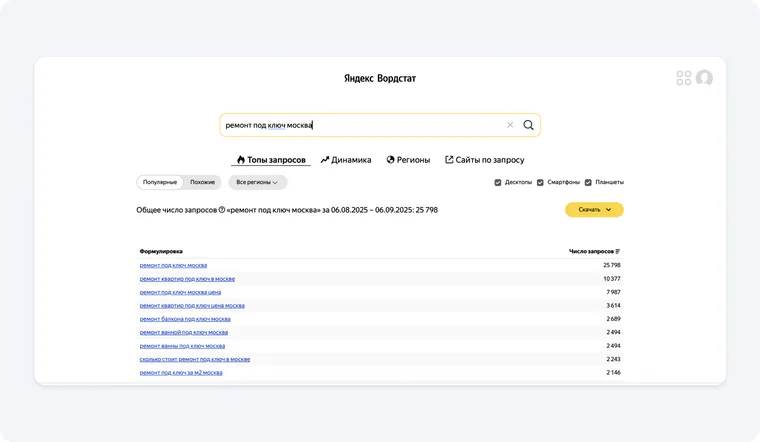Select the value 7 987 in the table

click(x=613, y=292)
